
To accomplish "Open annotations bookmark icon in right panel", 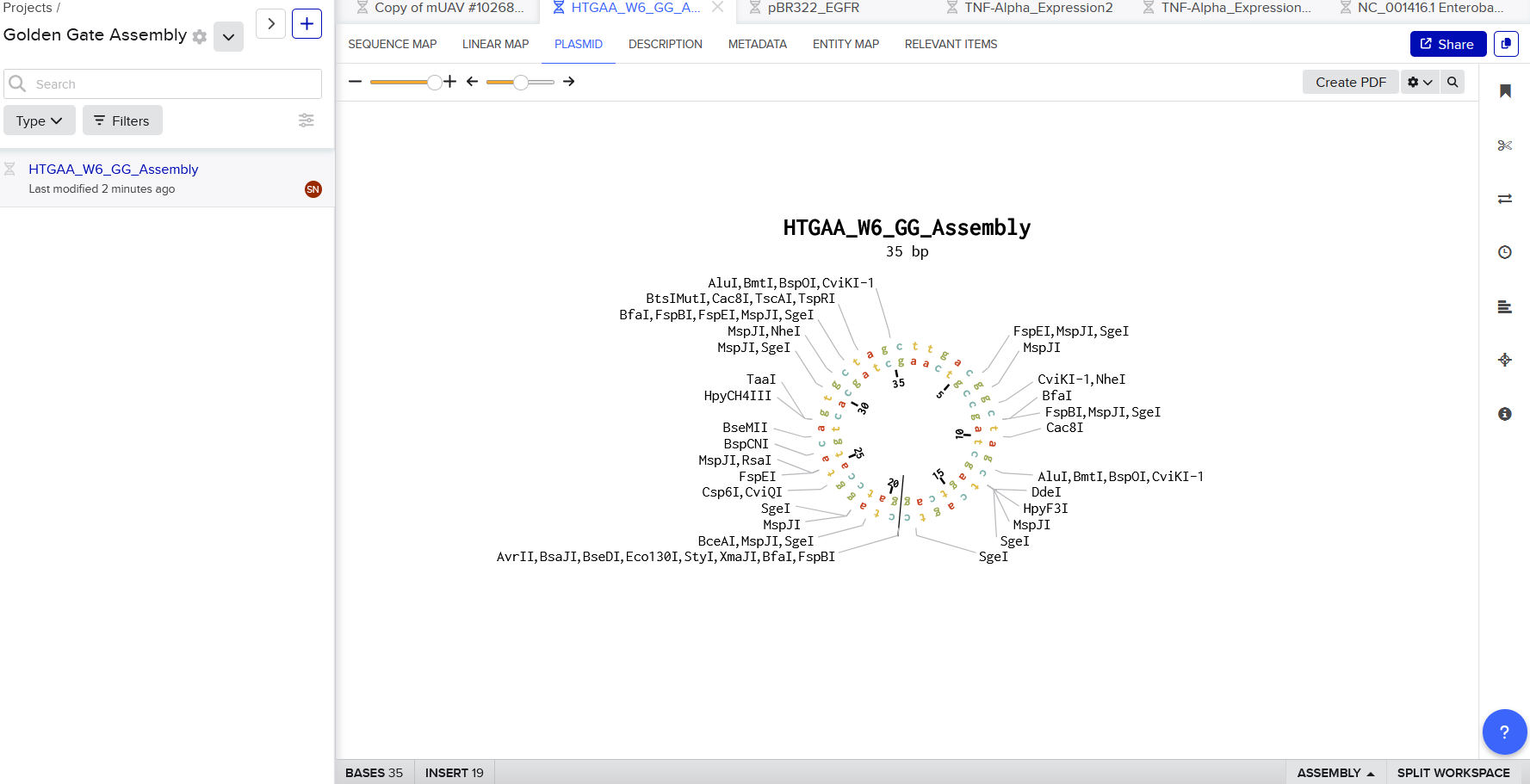I will [1505, 91].
